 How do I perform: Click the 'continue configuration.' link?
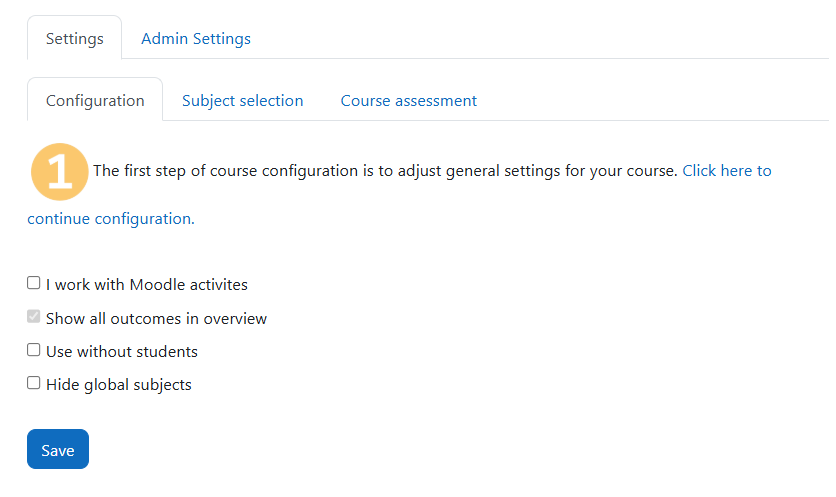tap(111, 219)
